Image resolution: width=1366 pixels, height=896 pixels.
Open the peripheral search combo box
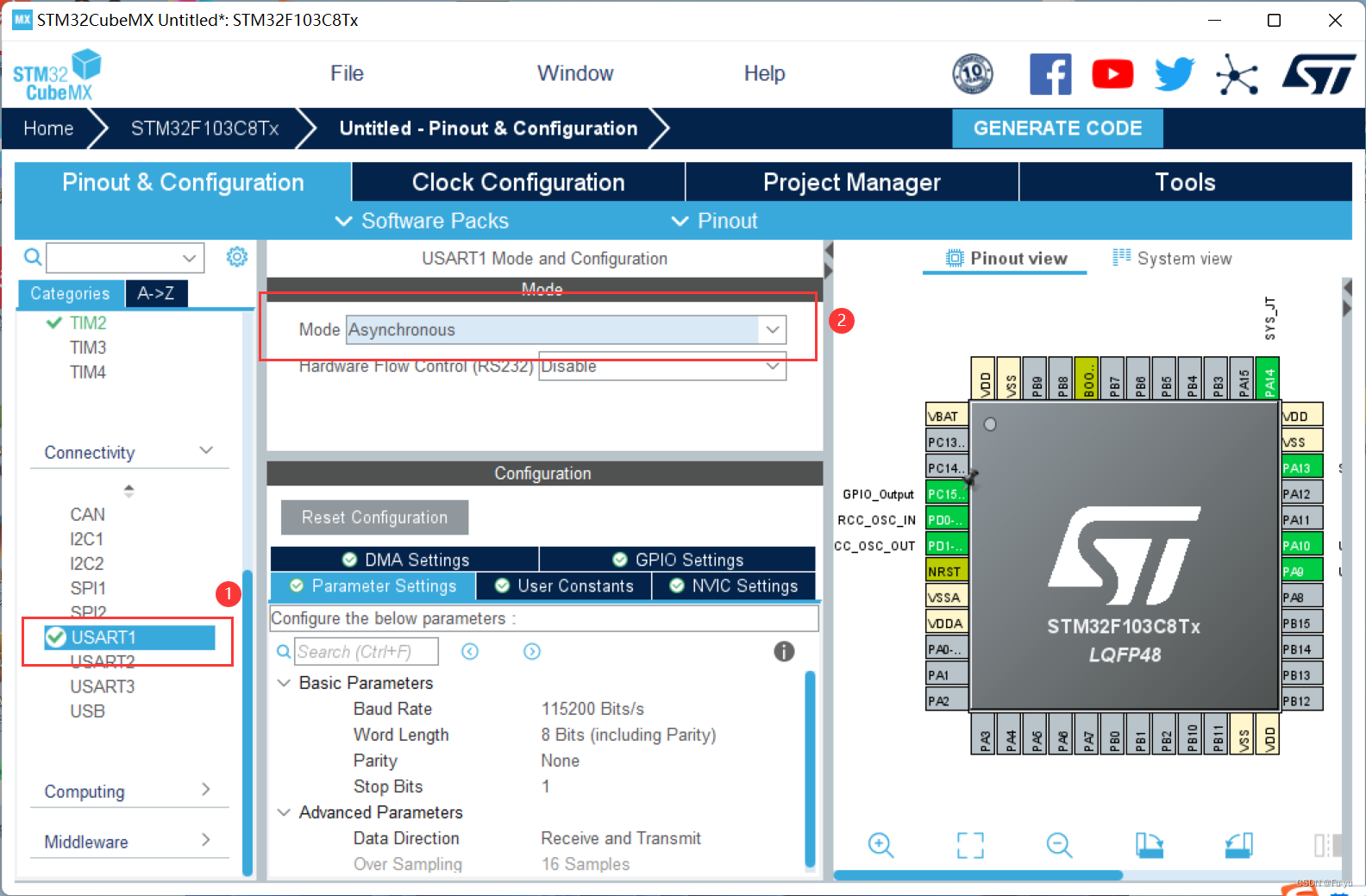pos(125,257)
